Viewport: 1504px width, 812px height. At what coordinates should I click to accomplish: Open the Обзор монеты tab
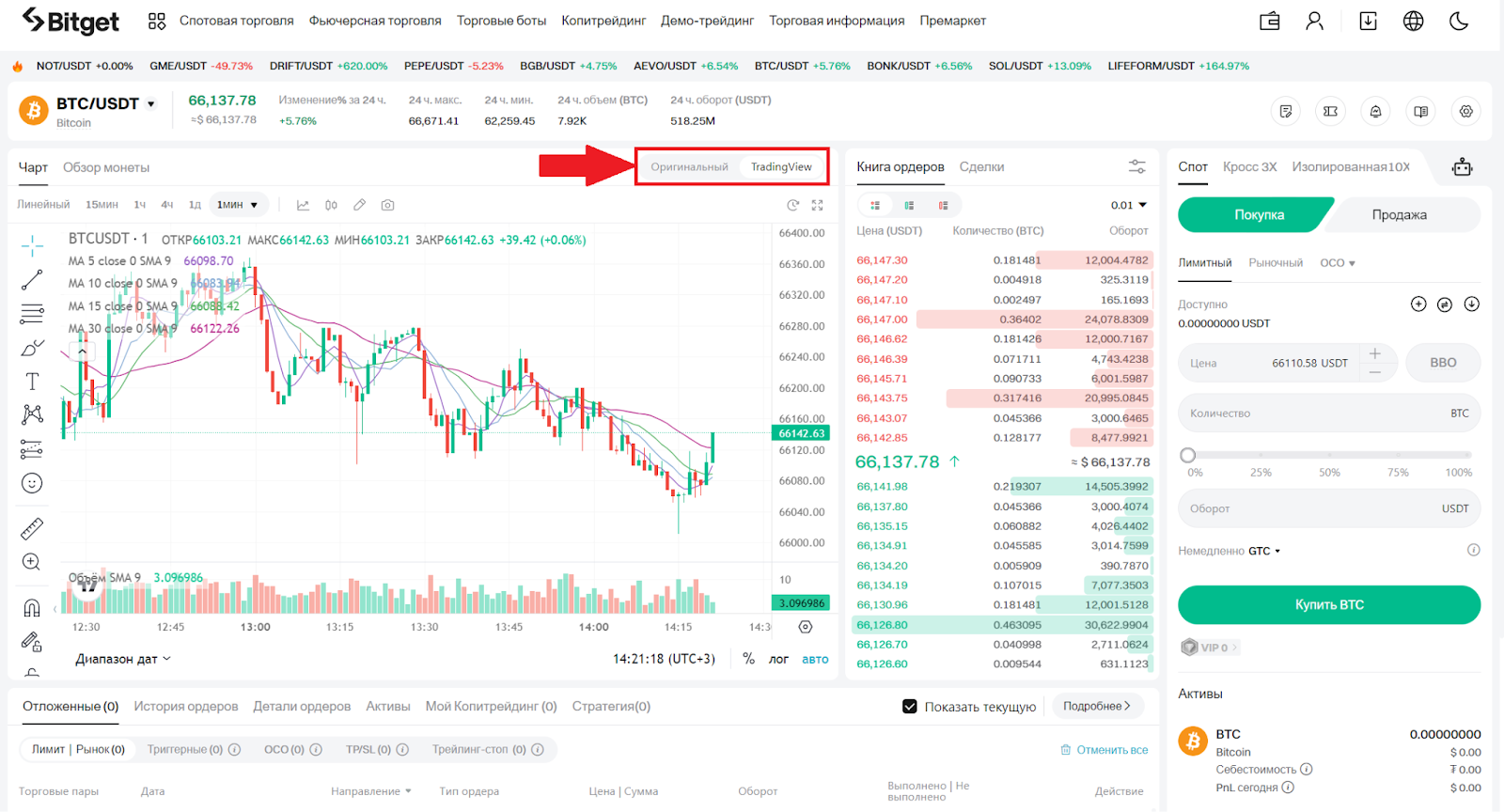pos(106,167)
